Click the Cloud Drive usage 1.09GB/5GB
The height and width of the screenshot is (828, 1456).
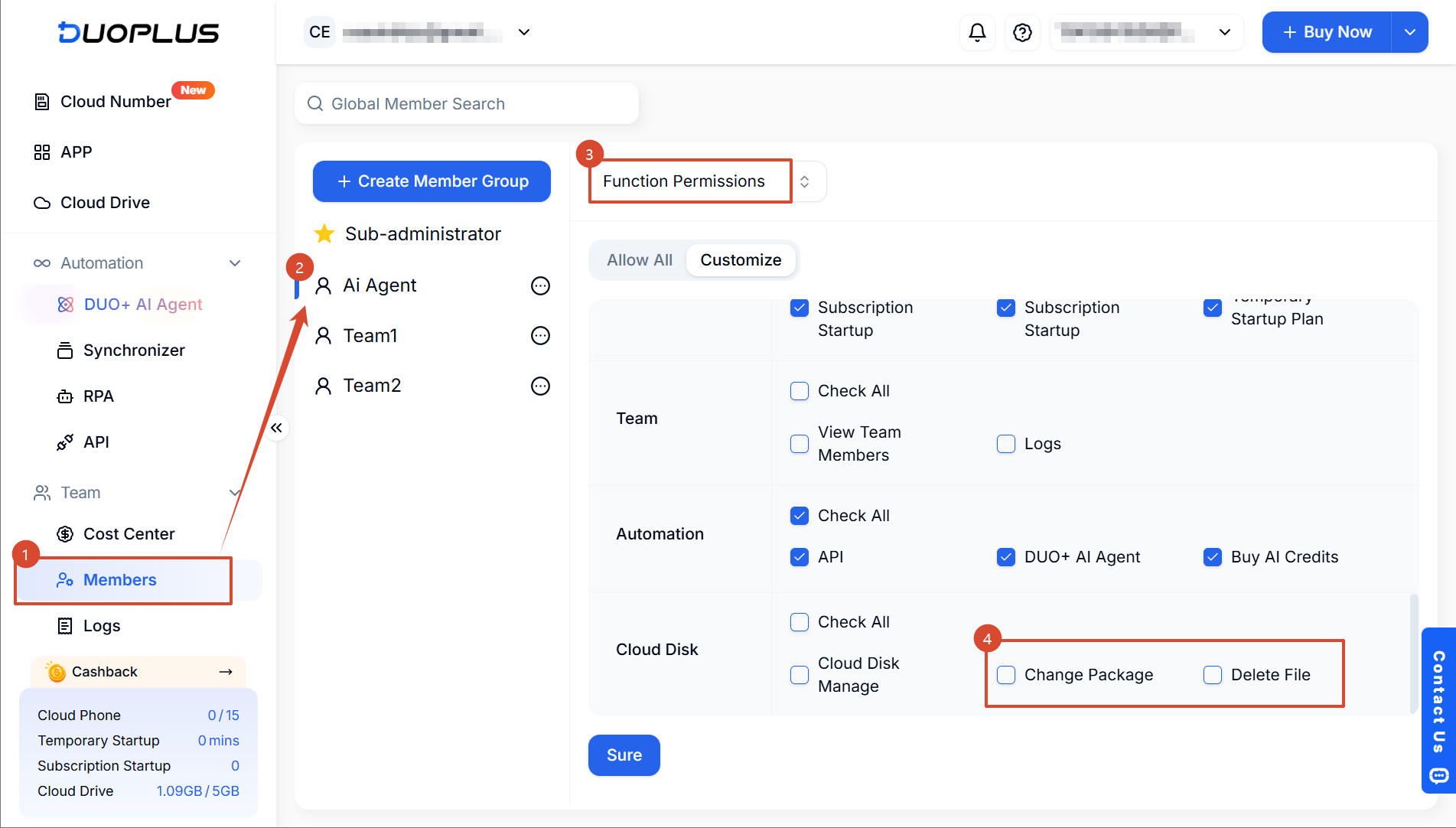point(197,791)
